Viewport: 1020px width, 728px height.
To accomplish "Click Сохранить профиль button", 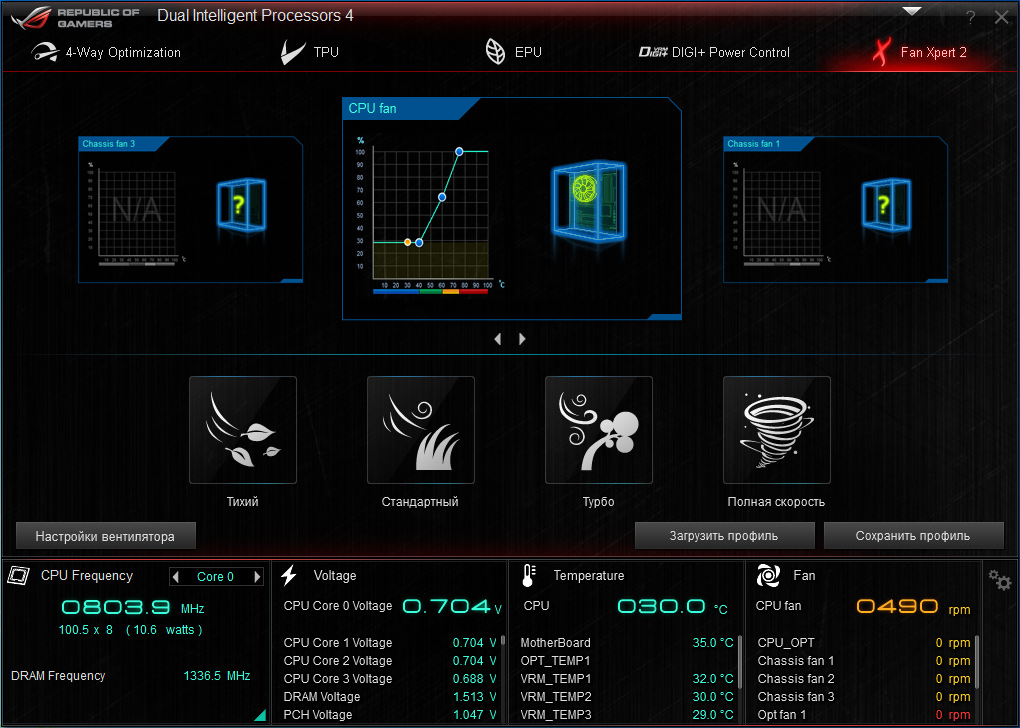I will 913,535.
